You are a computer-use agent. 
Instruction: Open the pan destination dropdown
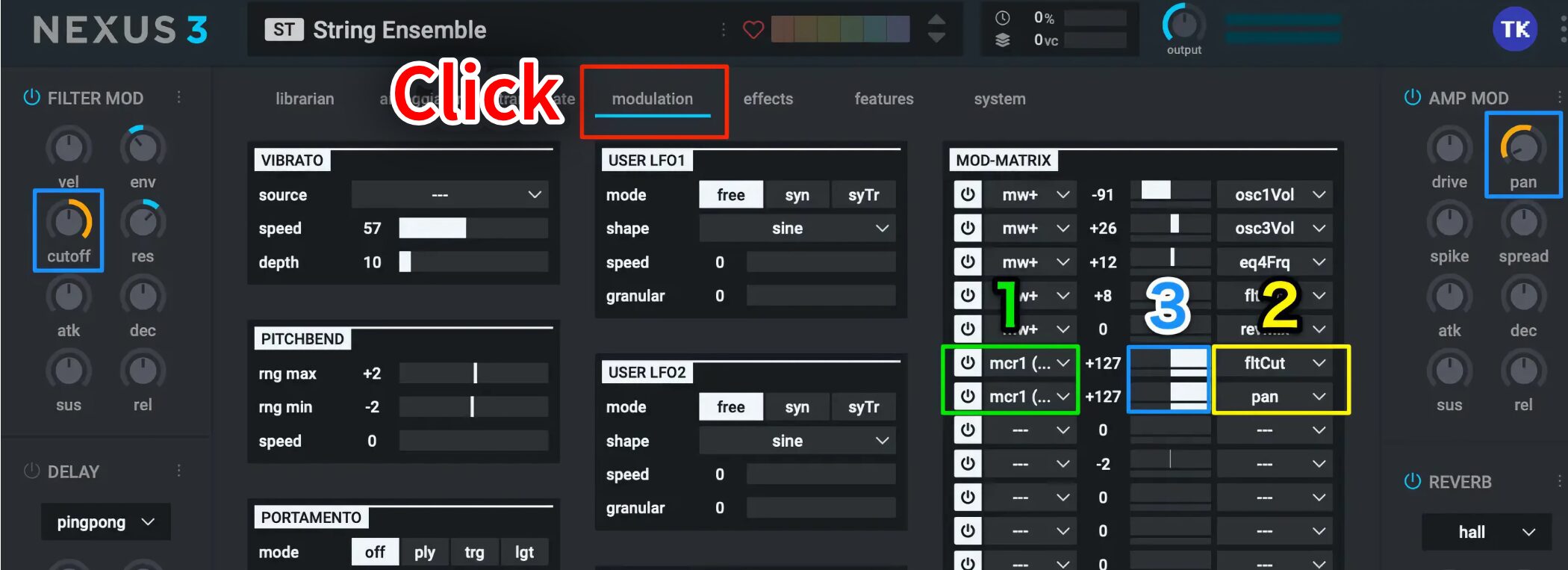1275,397
